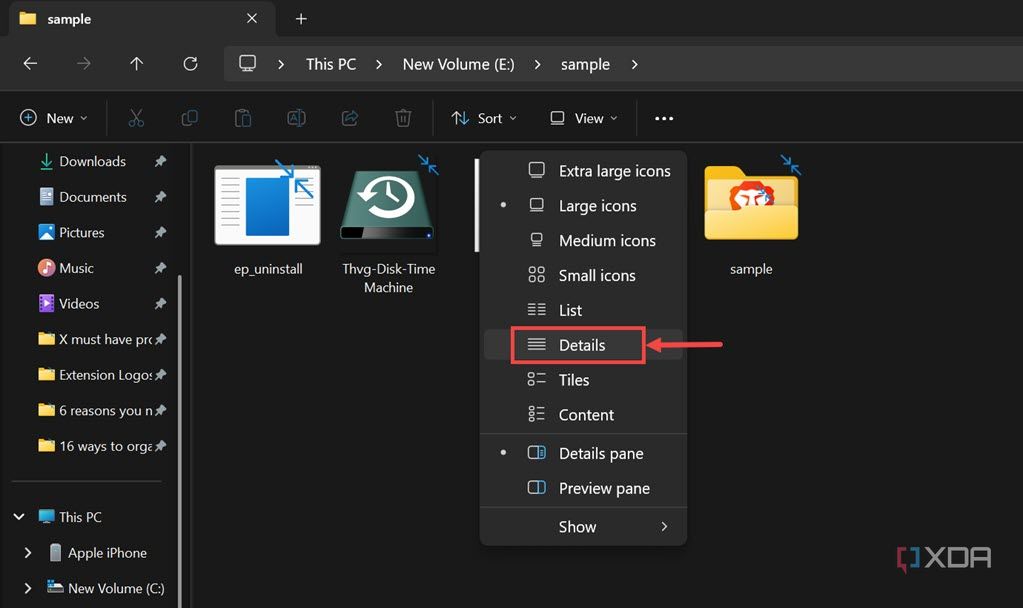1023x608 pixels.
Task: Click sample in address path
Action: pos(585,64)
